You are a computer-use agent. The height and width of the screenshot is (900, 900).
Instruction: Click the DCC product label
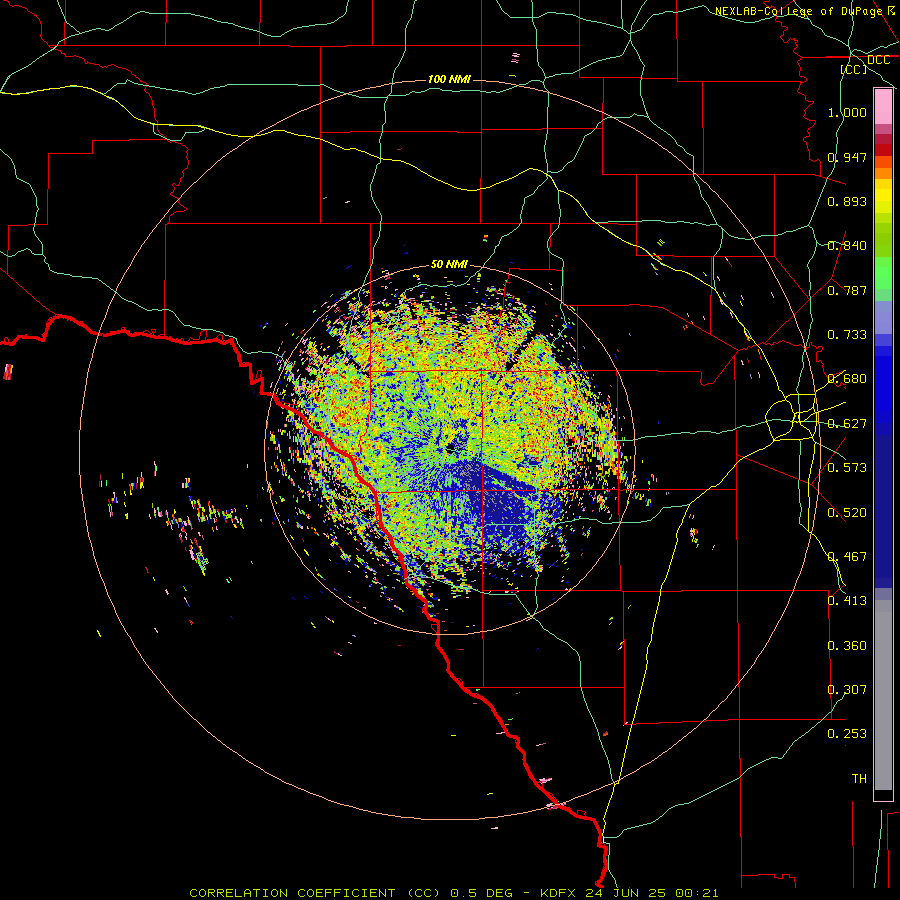pos(878,60)
